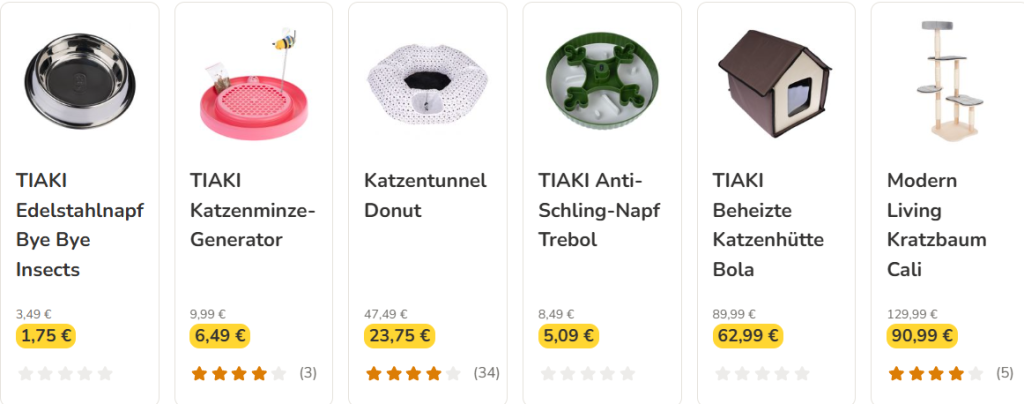Open the TIAKI Edelstahlnapf Bye Bye Insects title
Image resolution: width=1024 pixels, height=404 pixels.
click(80, 225)
